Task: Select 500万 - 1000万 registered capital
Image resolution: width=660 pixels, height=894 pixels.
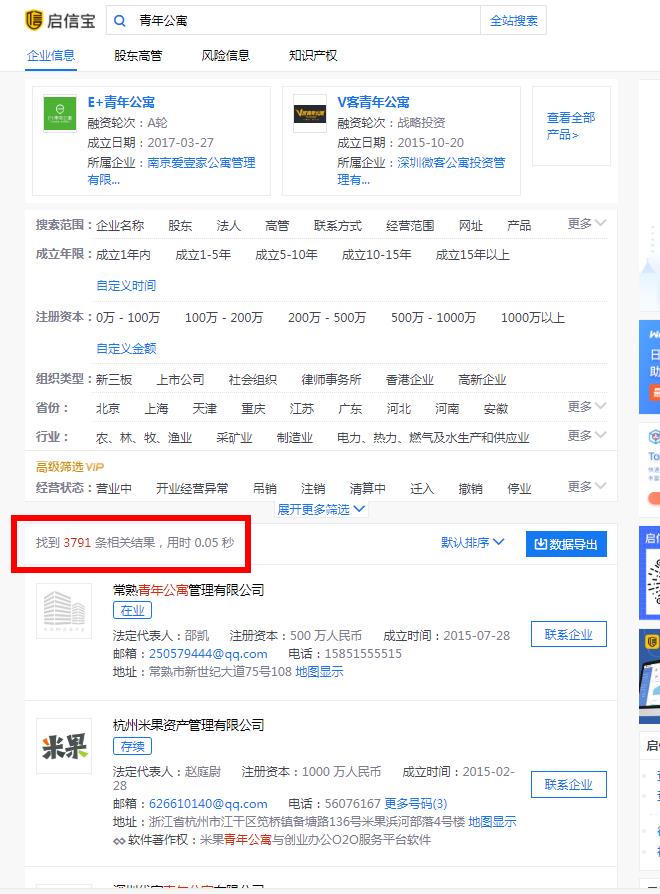Action: click(x=433, y=317)
